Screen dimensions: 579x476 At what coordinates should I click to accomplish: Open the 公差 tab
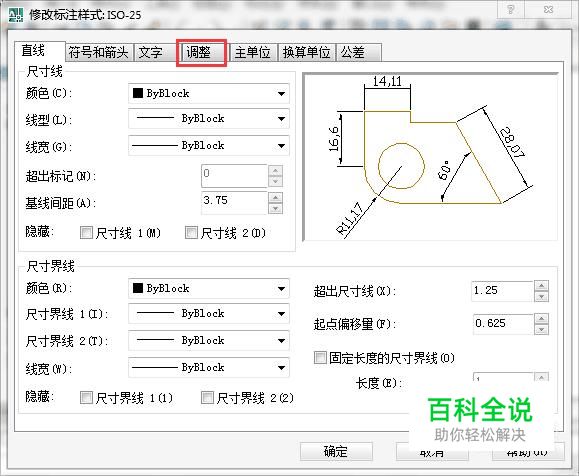358,52
